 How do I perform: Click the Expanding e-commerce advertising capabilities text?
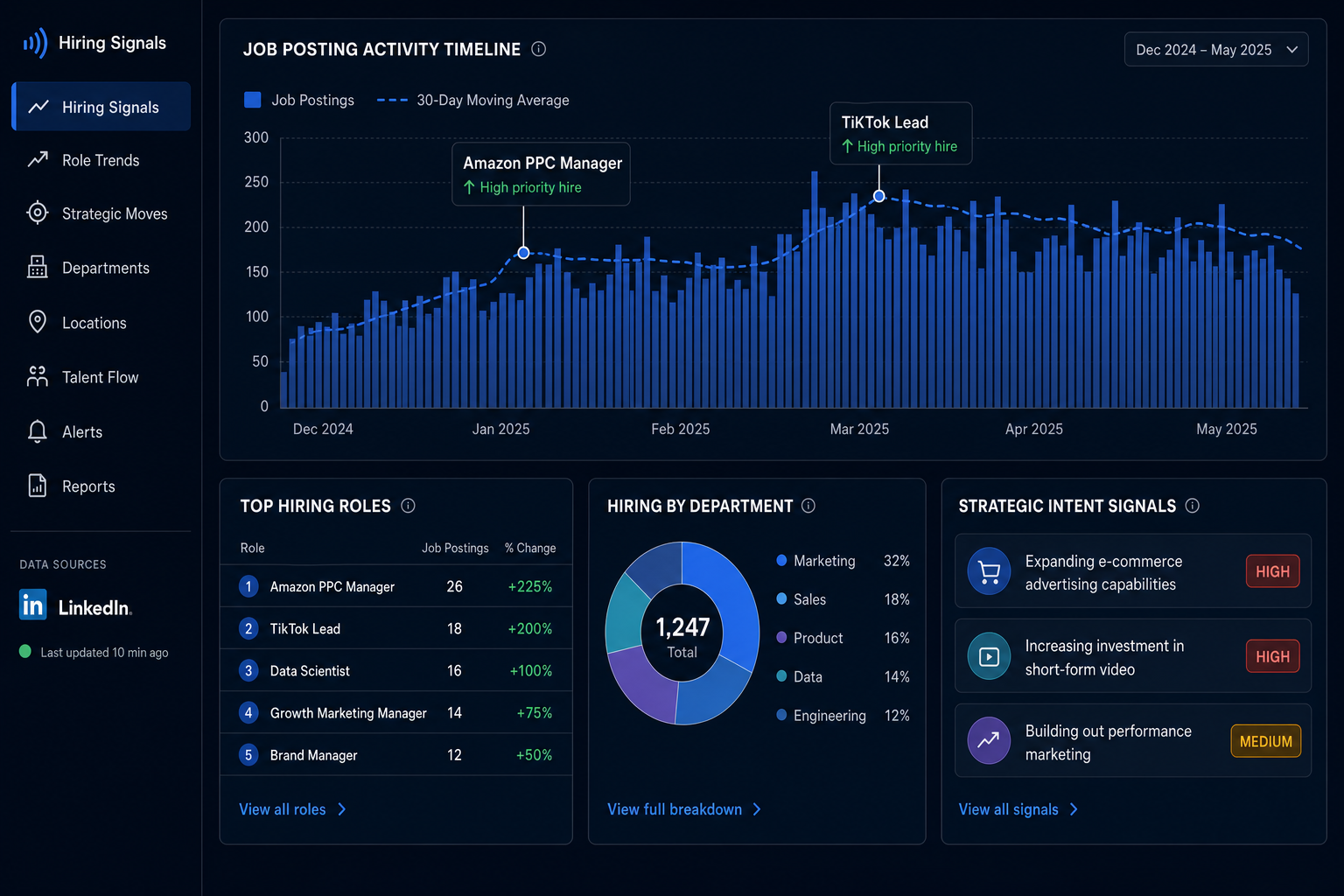coord(1103,572)
